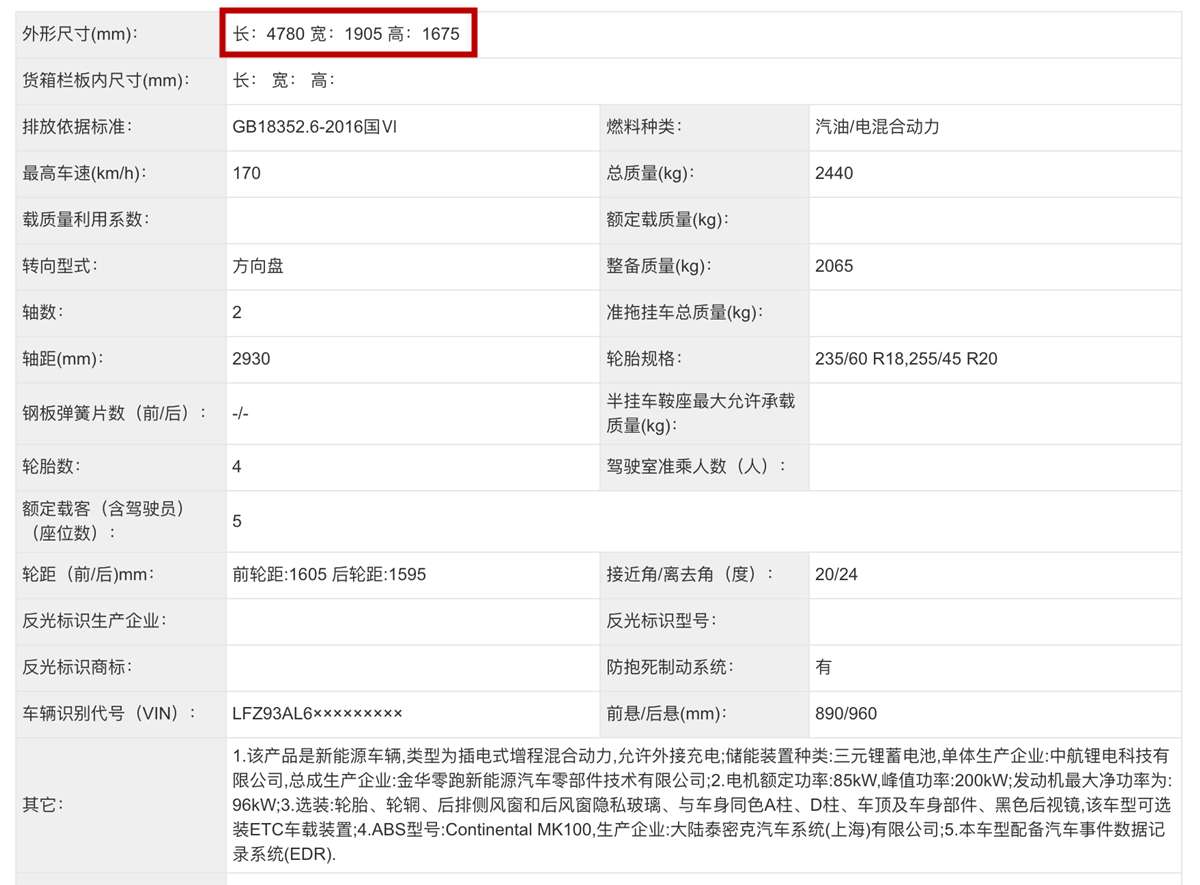Click the total mass 2440 cell
Image resolution: width=1200 pixels, height=885 pixels.
(x=826, y=173)
